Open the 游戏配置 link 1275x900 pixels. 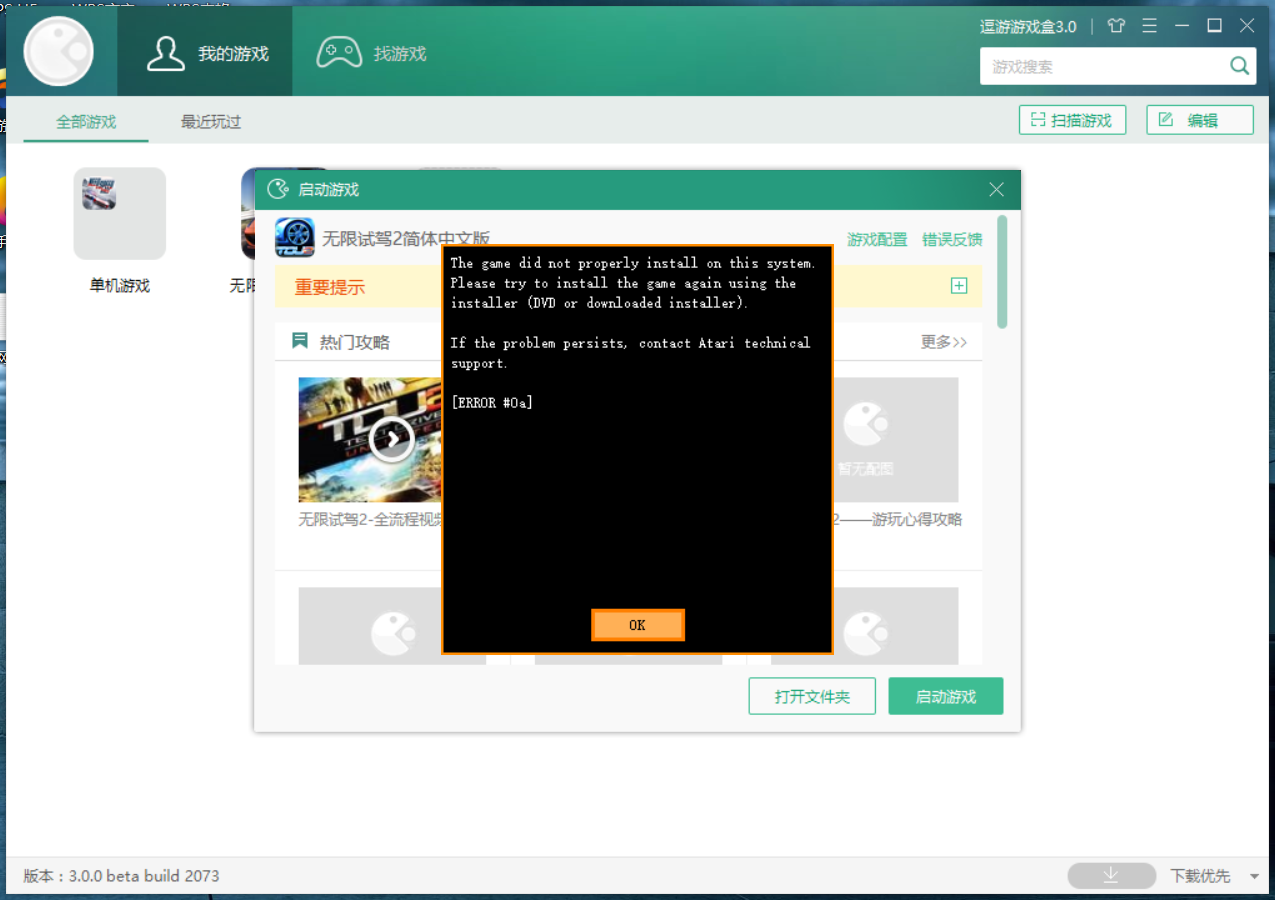(877, 240)
